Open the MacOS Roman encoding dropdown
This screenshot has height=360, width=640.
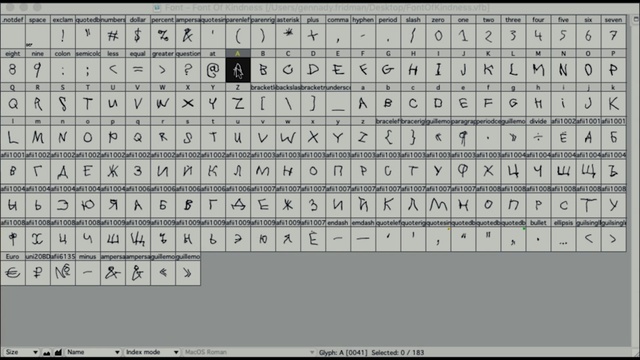tap(249, 352)
